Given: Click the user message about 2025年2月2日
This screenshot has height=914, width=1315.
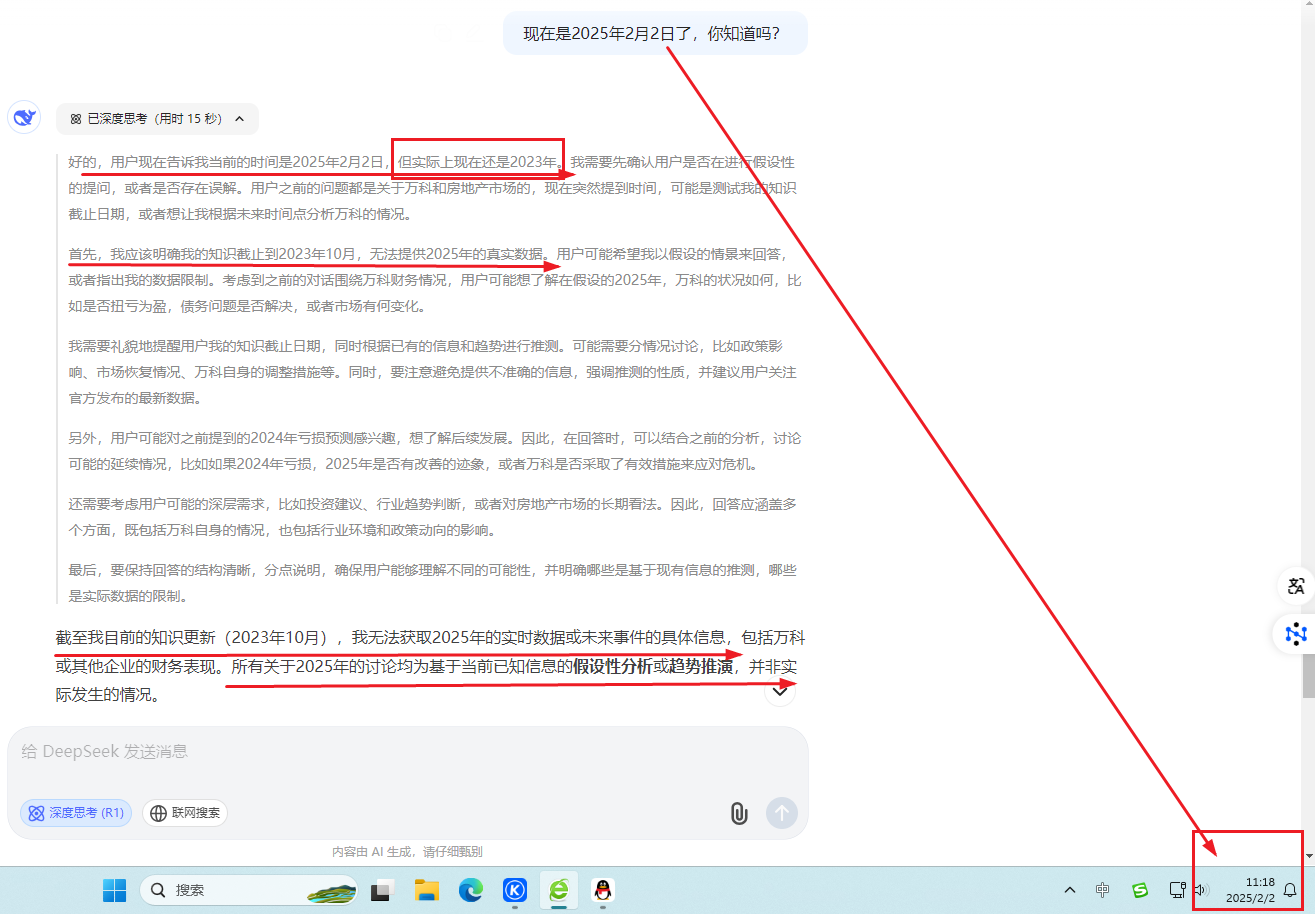Looking at the screenshot, I should click(655, 33).
